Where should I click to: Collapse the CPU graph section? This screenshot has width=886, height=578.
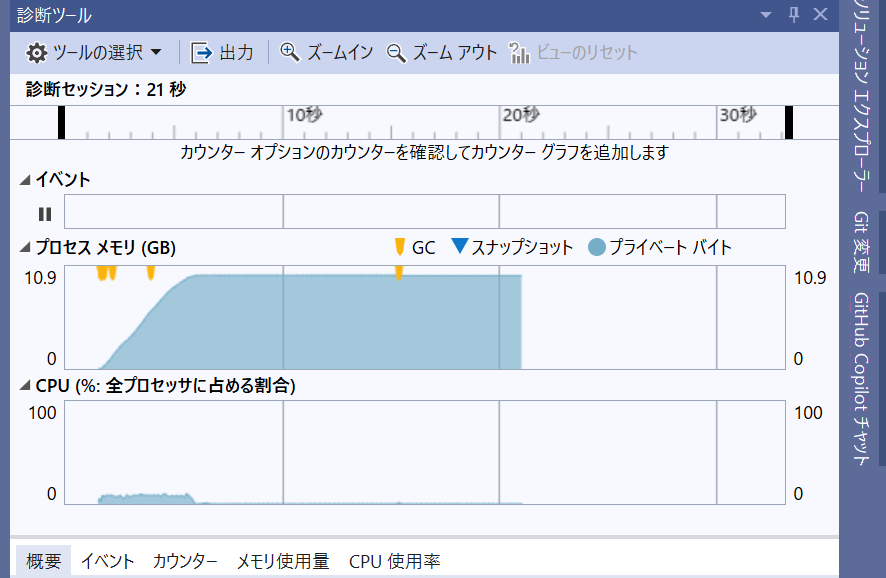coord(25,386)
